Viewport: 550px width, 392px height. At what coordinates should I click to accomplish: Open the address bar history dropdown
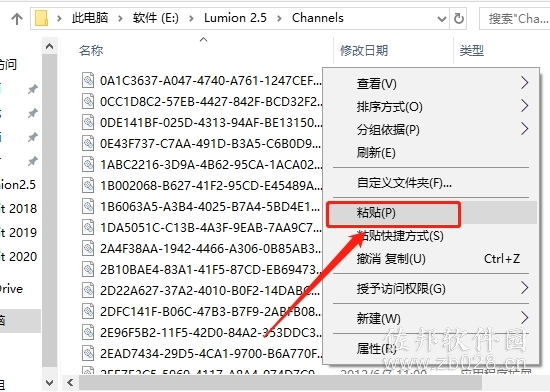(442, 19)
